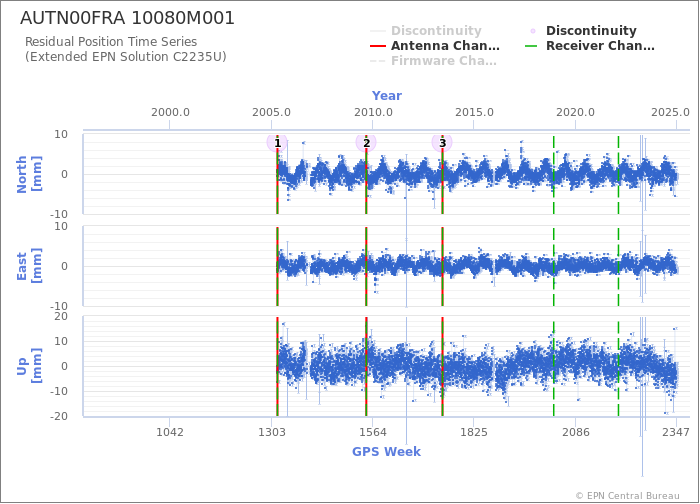This screenshot has height=504, width=700.
Task: Click the 2005.0 year tick label
Action: (271, 112)
